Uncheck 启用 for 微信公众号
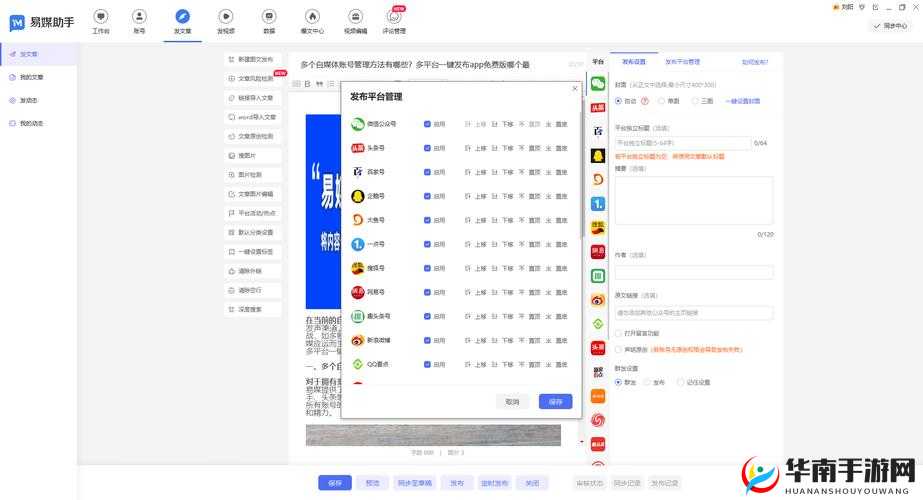This screenshot has height=500, width=923. (427, 124)
